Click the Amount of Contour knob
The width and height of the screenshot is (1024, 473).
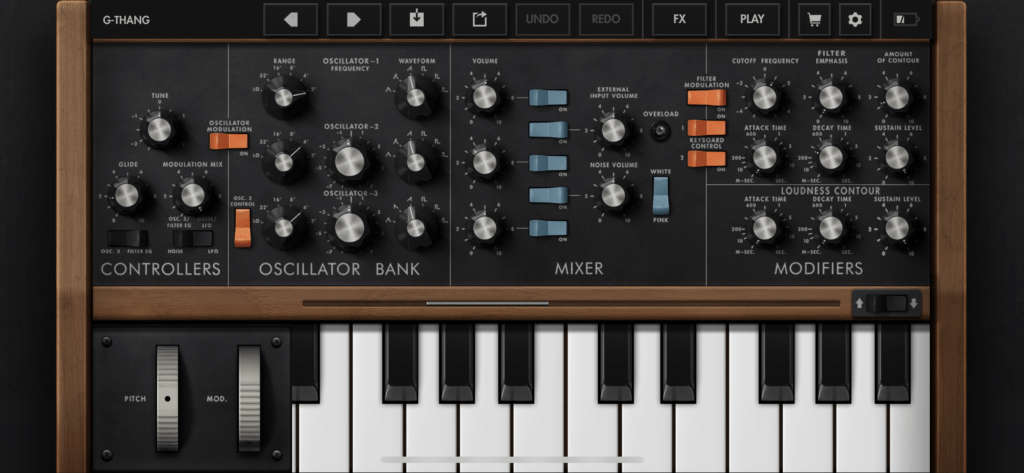[x=897, y=97]
